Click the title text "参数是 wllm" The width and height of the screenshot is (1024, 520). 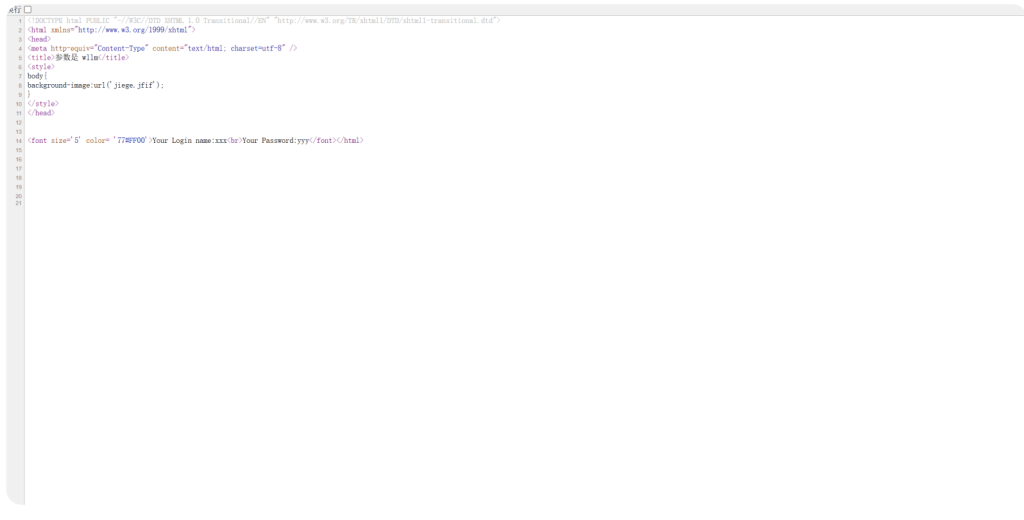76,57
